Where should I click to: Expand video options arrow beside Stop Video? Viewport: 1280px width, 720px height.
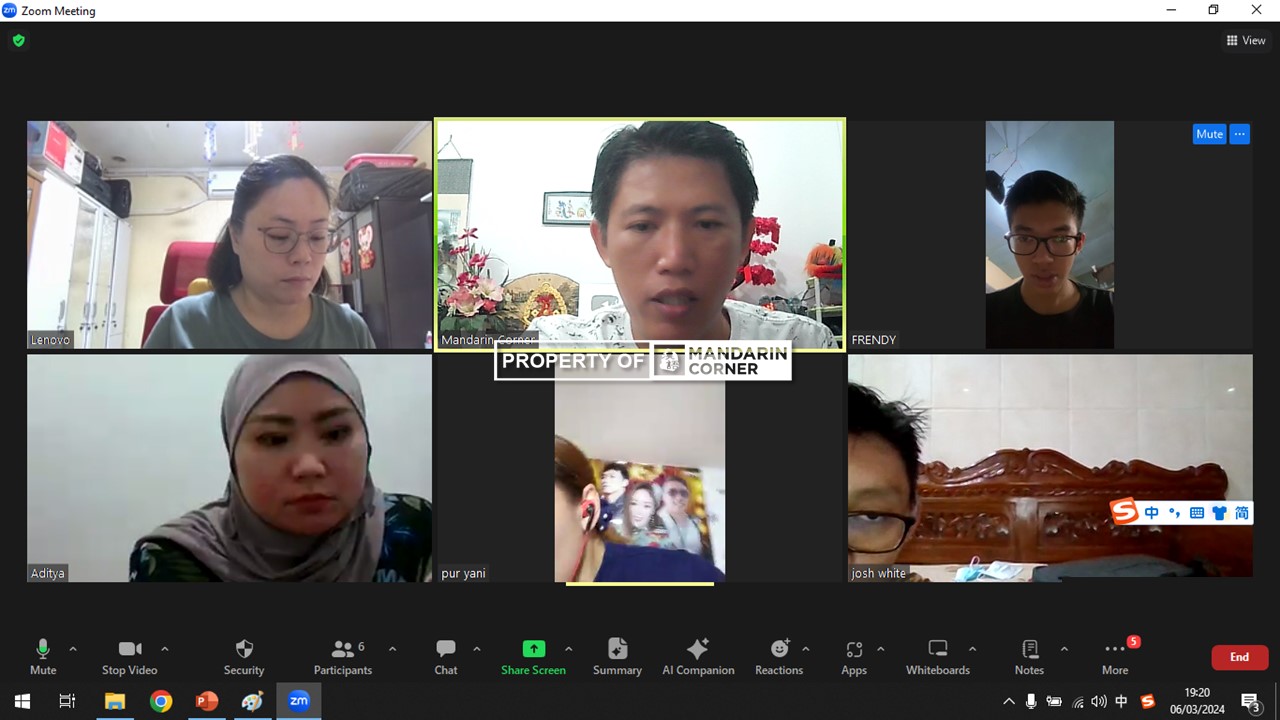pyautogui.click(x=165, y=649)
